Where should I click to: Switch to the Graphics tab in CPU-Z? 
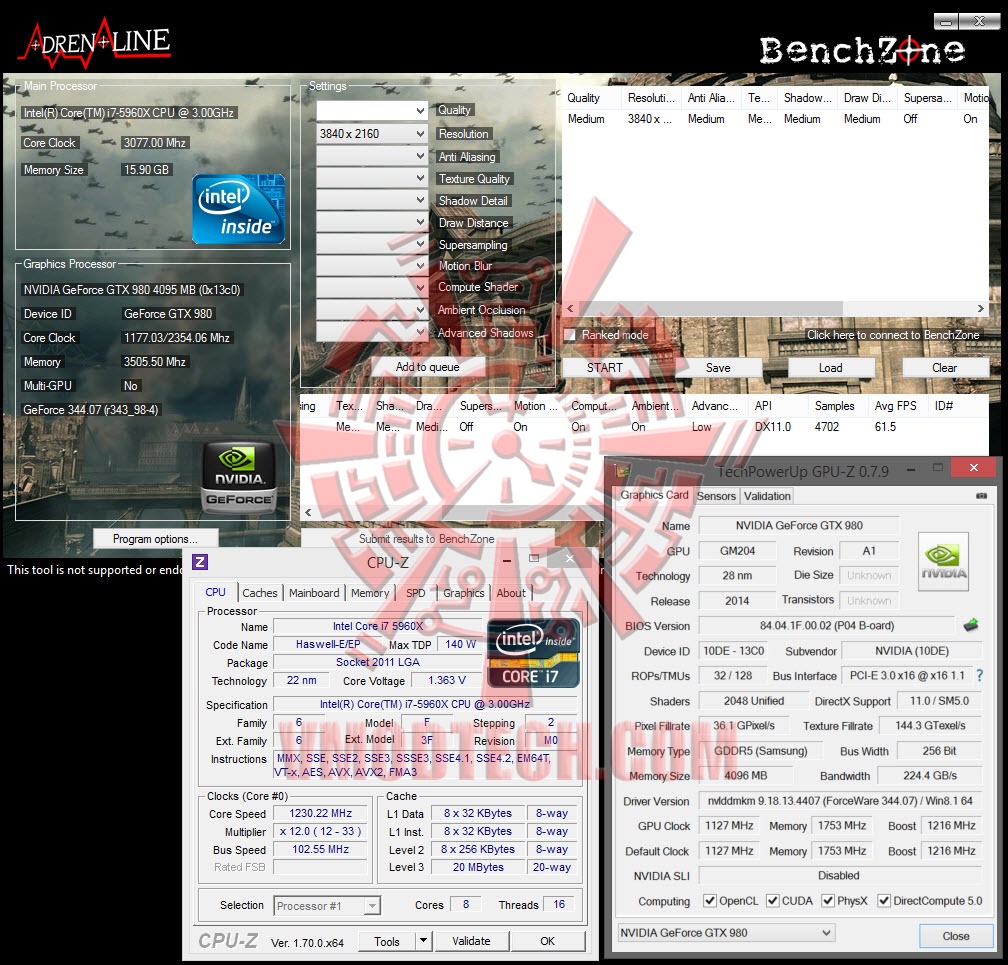tap(464, 593)
